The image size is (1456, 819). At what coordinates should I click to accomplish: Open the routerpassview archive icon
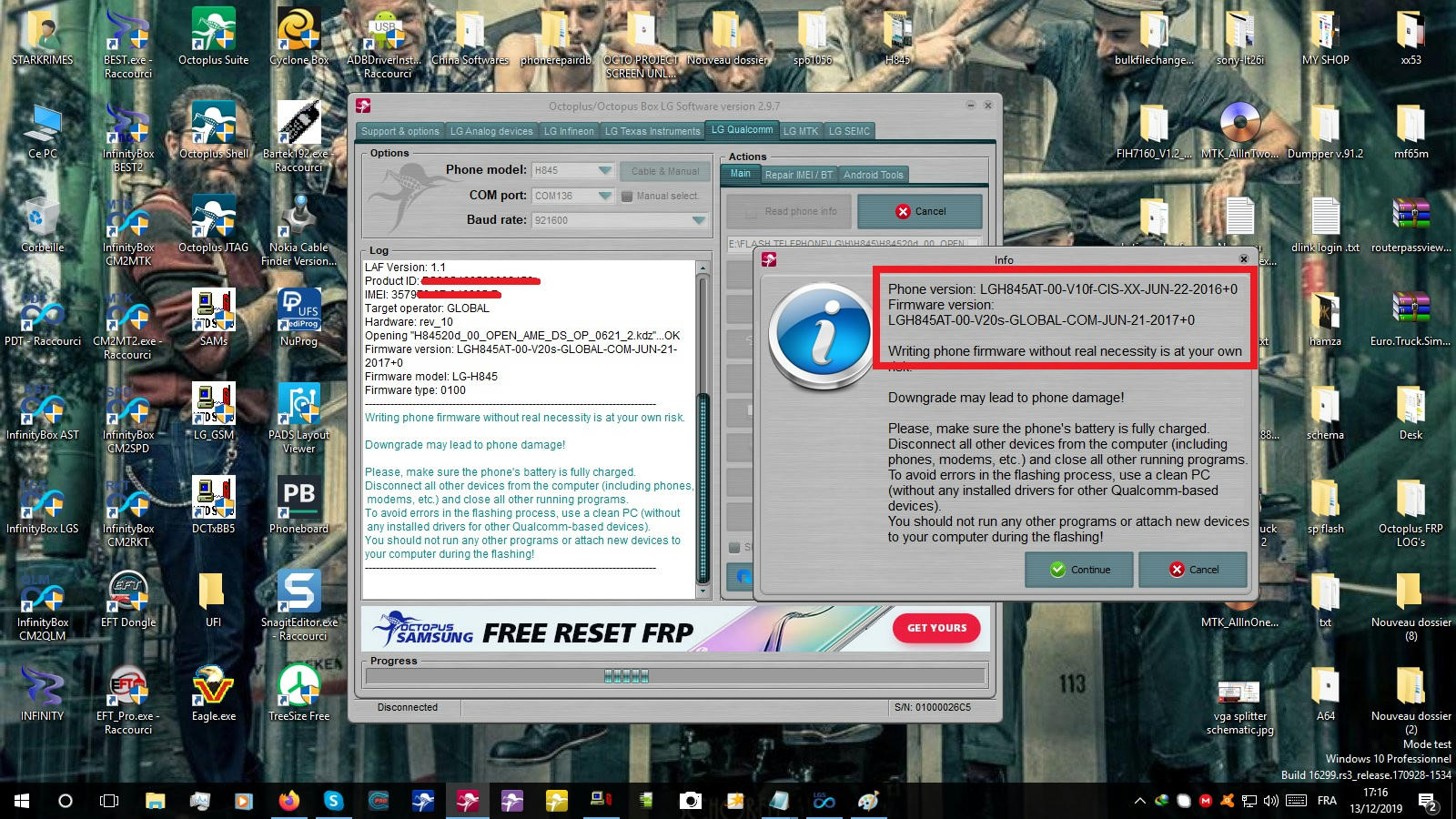(x=1410, y=223)
